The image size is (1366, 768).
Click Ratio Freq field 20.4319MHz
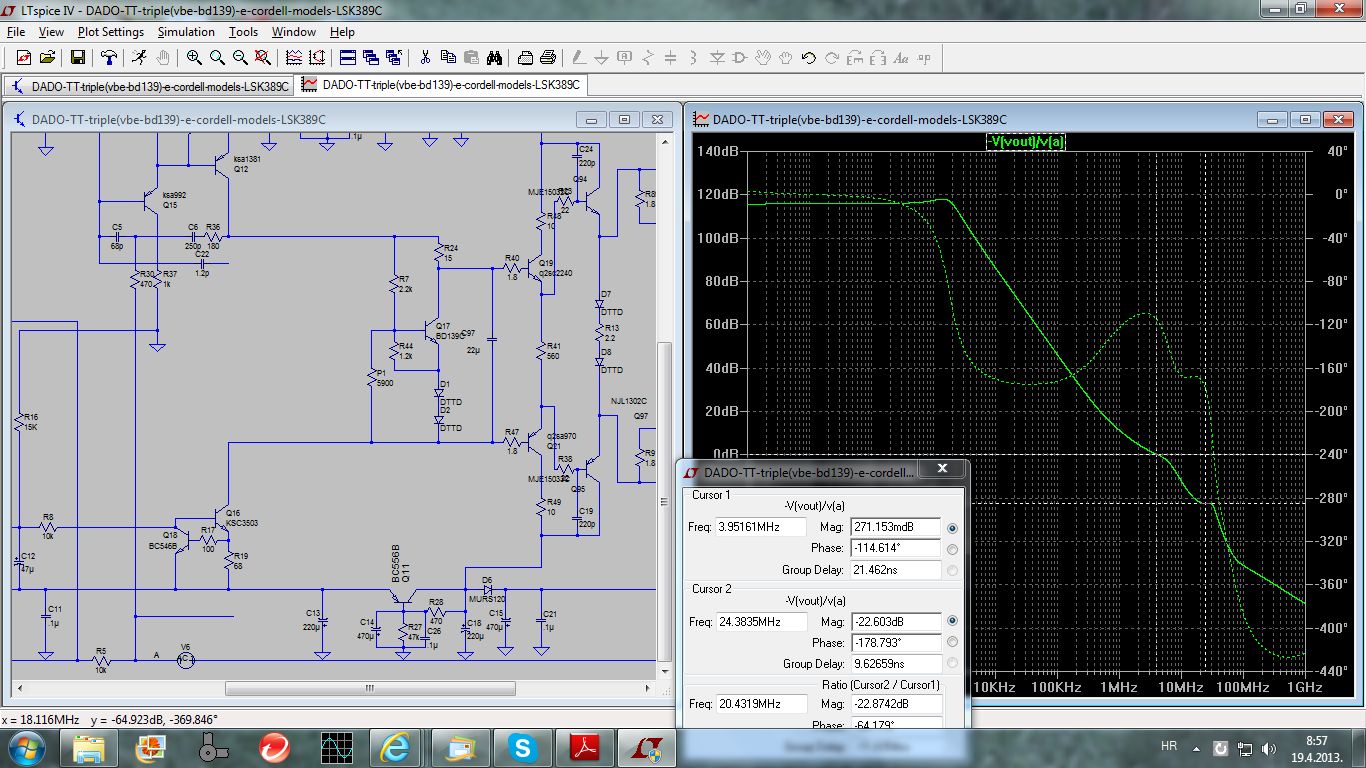(x=761, y=704)
